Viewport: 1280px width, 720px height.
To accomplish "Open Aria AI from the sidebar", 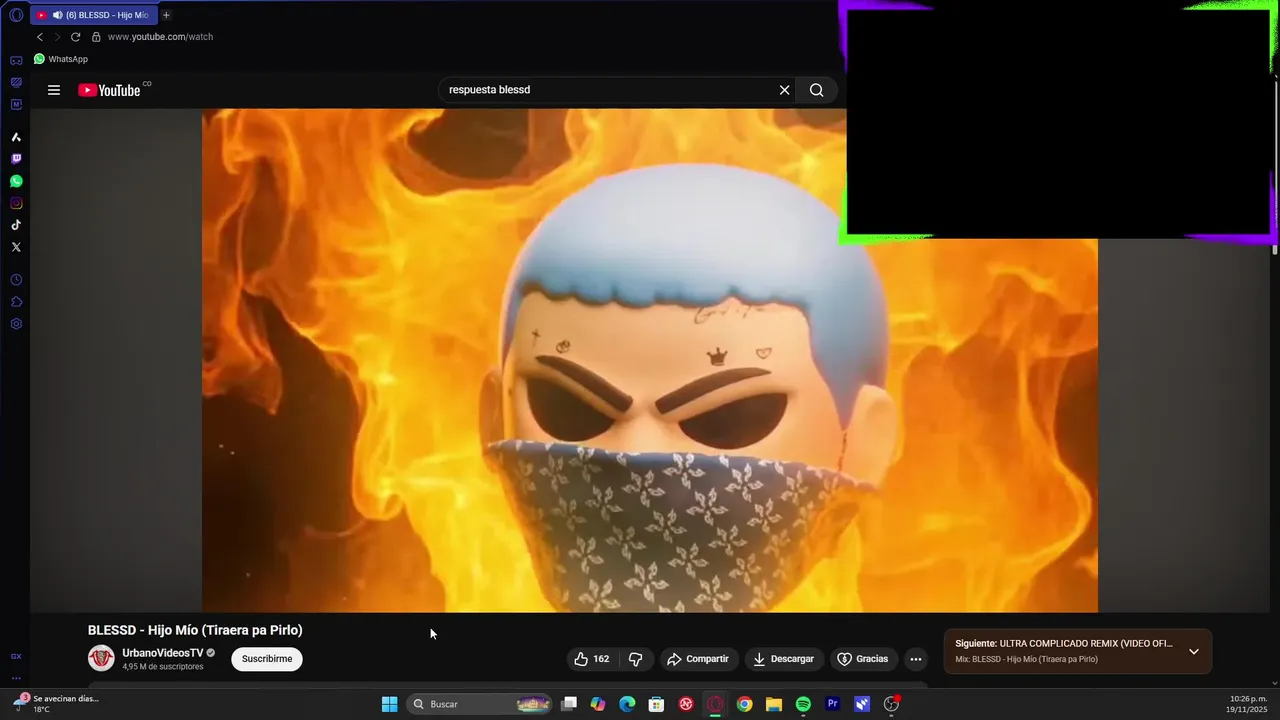I will 16,137.
